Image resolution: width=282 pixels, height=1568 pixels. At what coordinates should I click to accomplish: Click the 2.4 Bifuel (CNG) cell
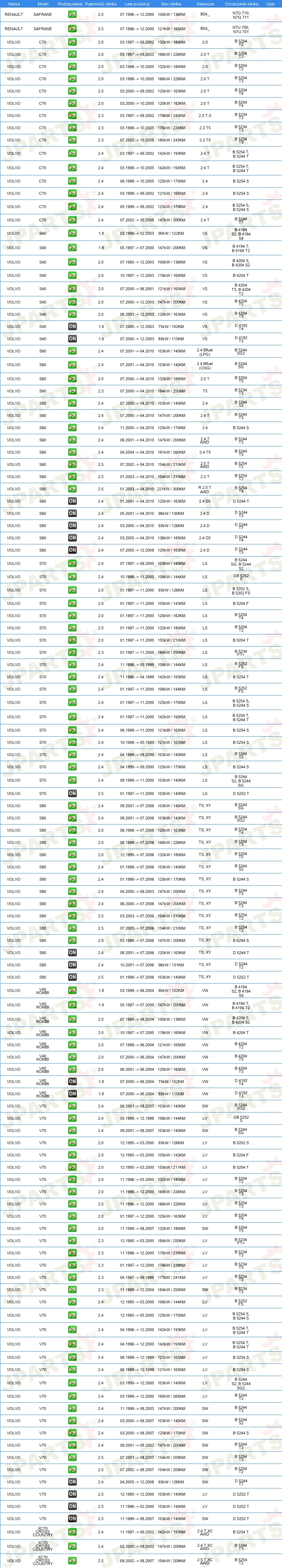click(204, 366)
